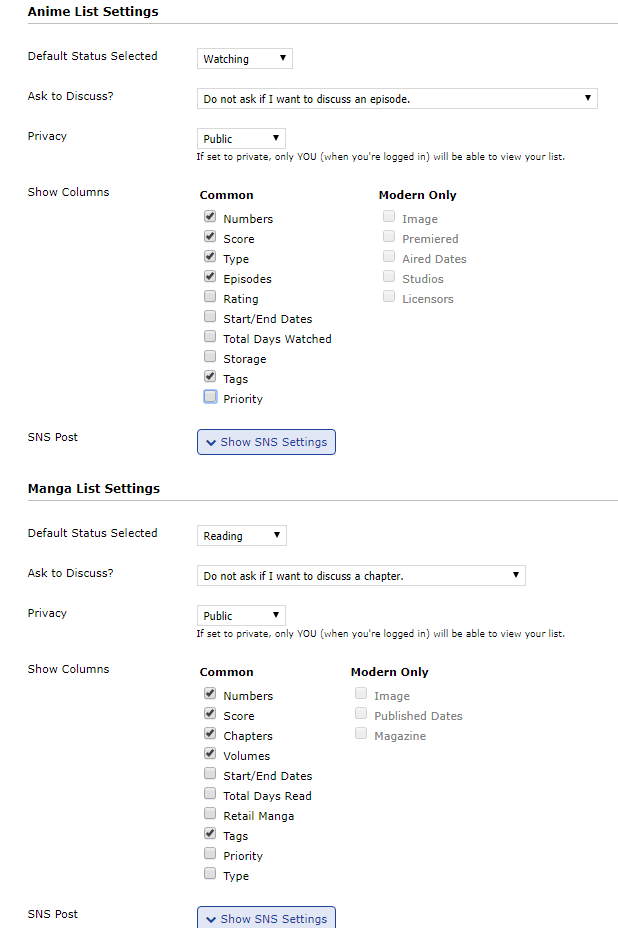
Task: Expand the anime Ask to Discuss dropdown
Action: tap(397, 99)
